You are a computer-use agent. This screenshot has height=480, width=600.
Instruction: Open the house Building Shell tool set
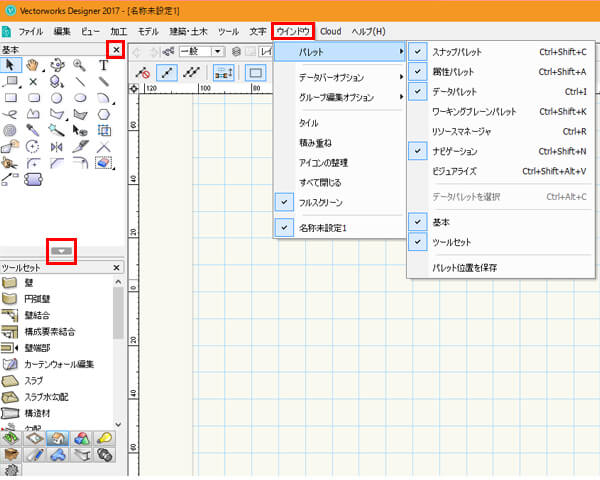click(57, 438)
